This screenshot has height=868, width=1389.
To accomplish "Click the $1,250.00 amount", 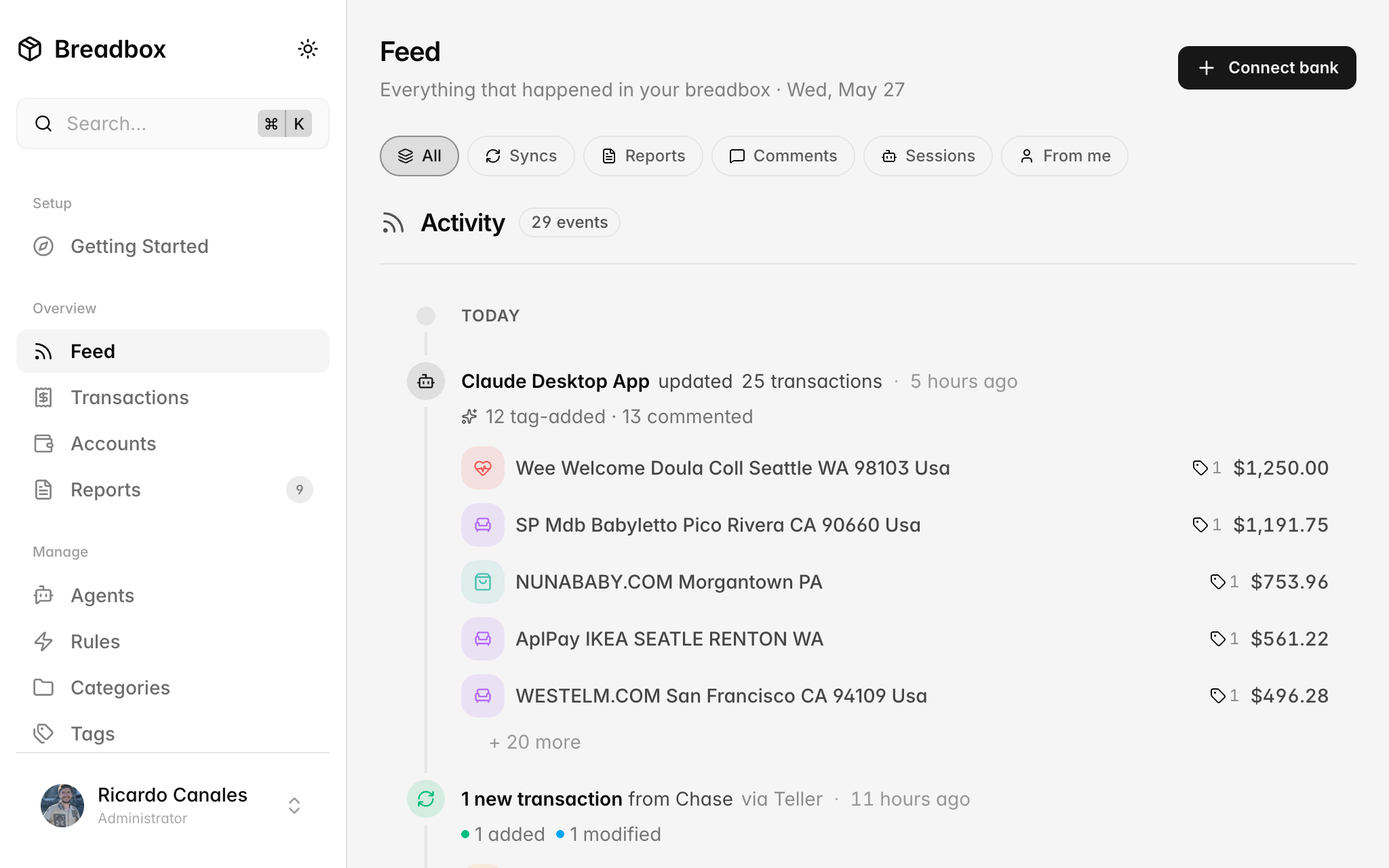I will 1281,468.
